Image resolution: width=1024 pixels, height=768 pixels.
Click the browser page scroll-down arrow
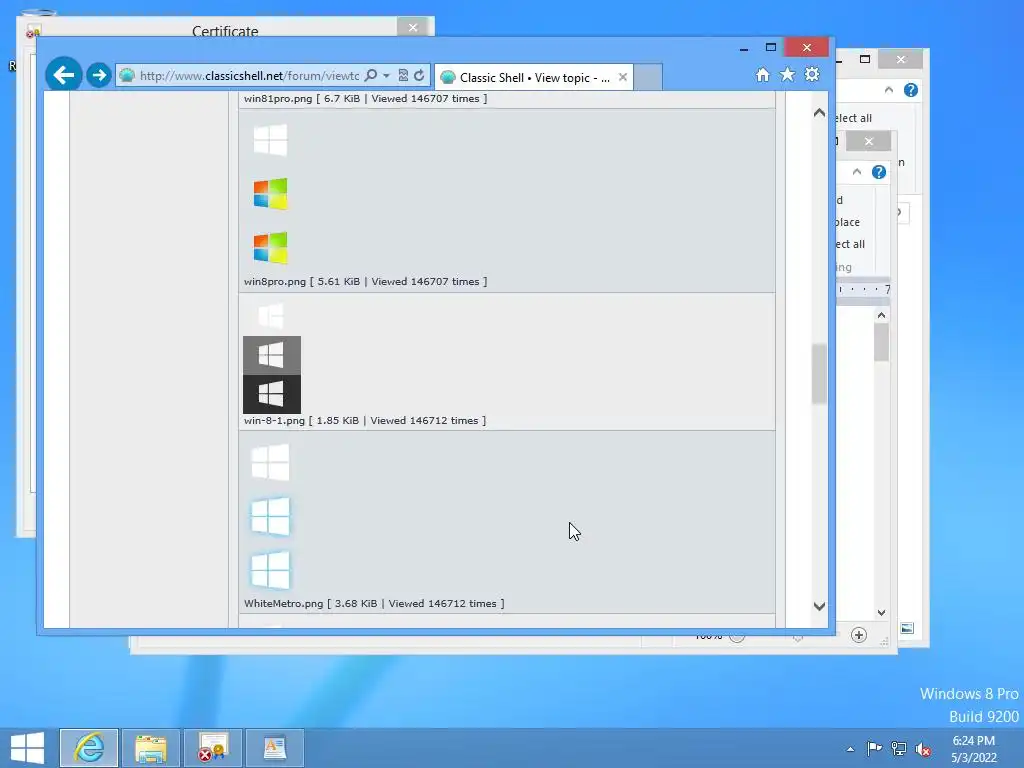click(x=819, y=607)
